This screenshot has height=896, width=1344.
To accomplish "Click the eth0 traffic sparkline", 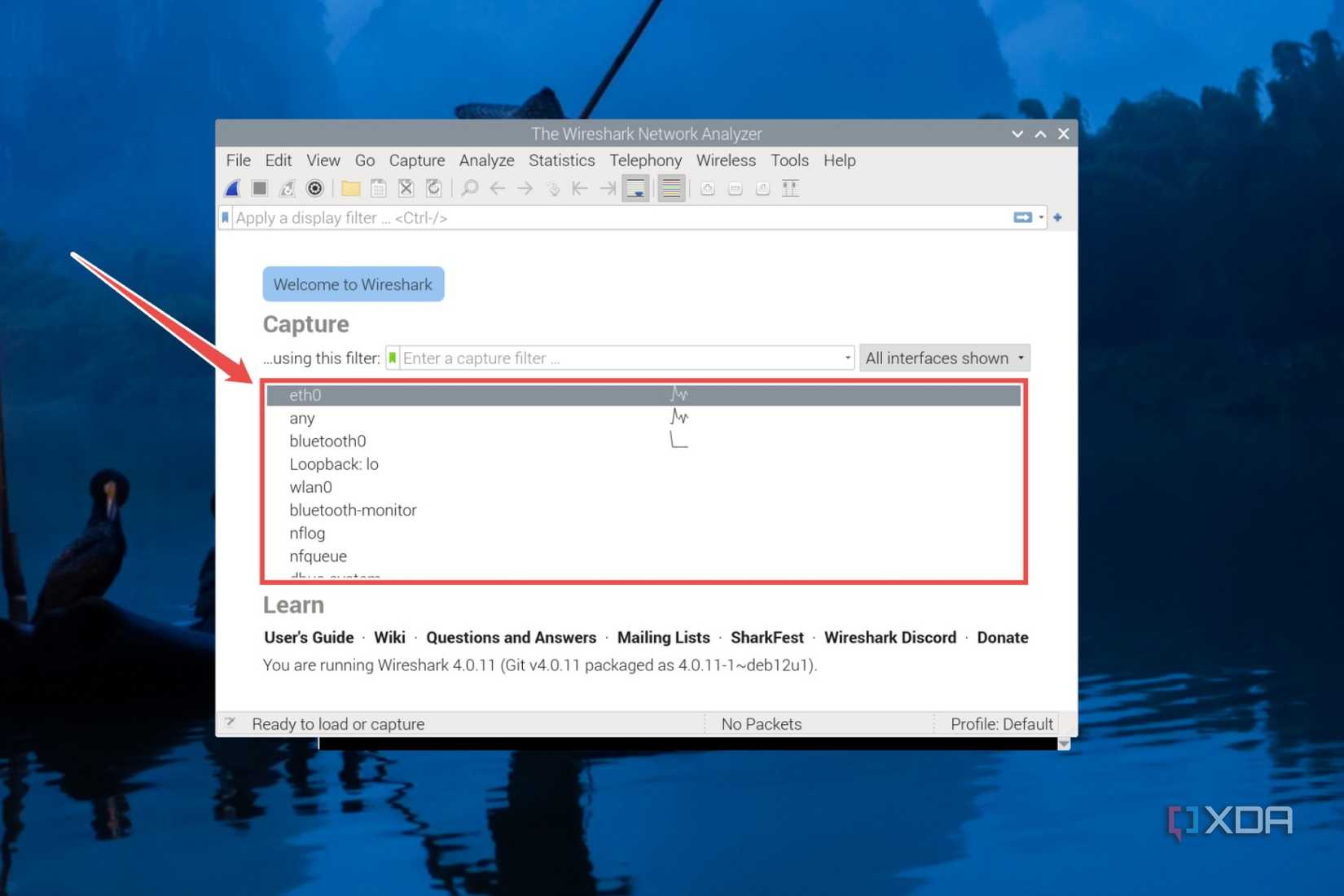I will [x=679, y=395].
